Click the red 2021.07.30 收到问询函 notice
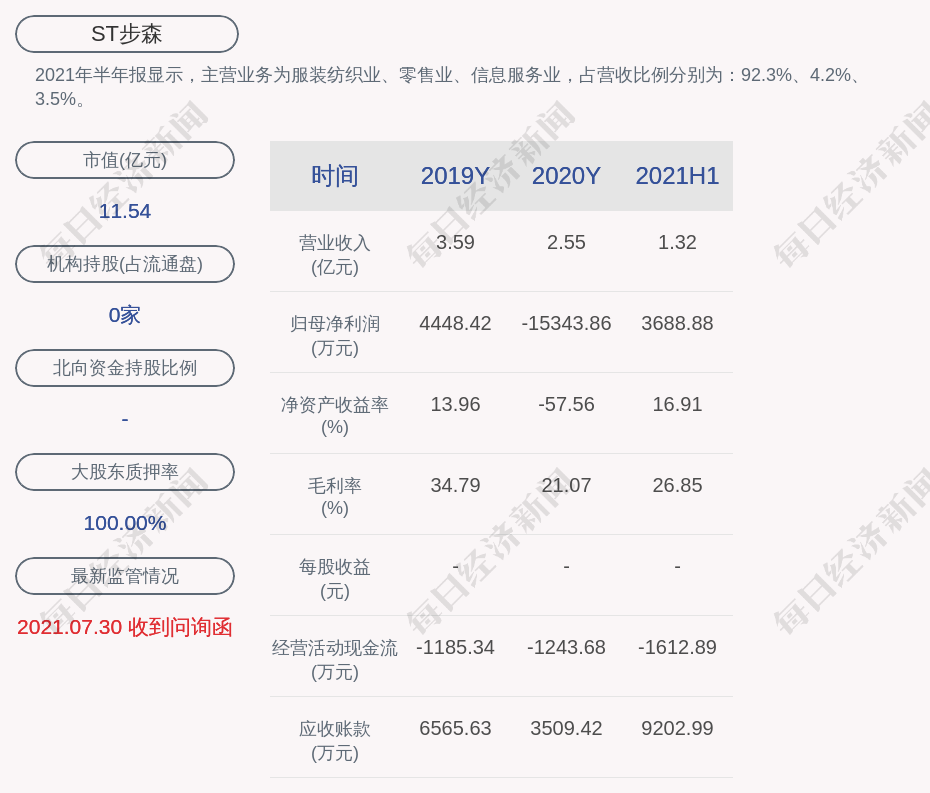This screenshot has height=793, width=930. [125, 627]
